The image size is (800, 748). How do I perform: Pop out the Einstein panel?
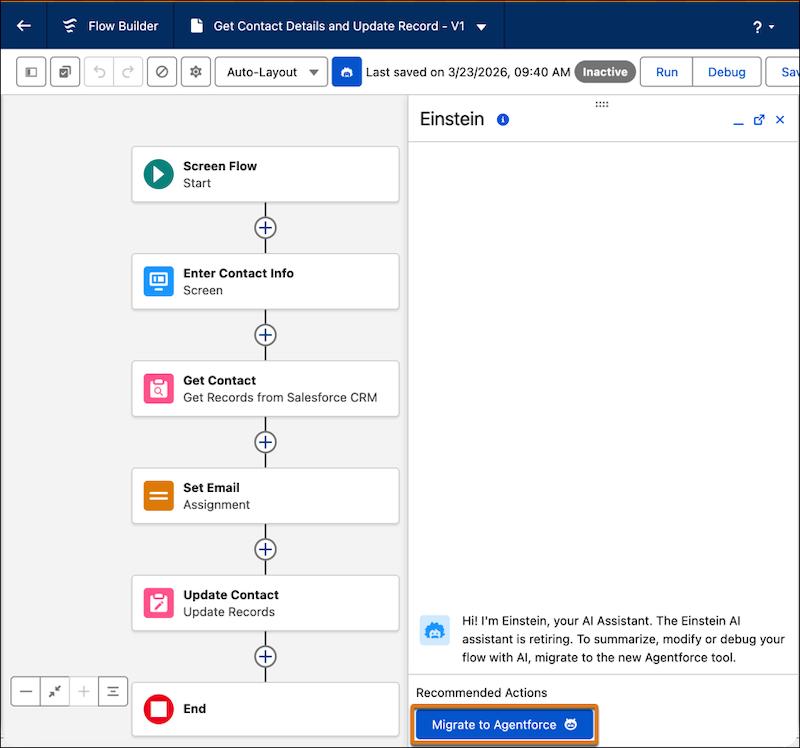click(x=759, y=119)
